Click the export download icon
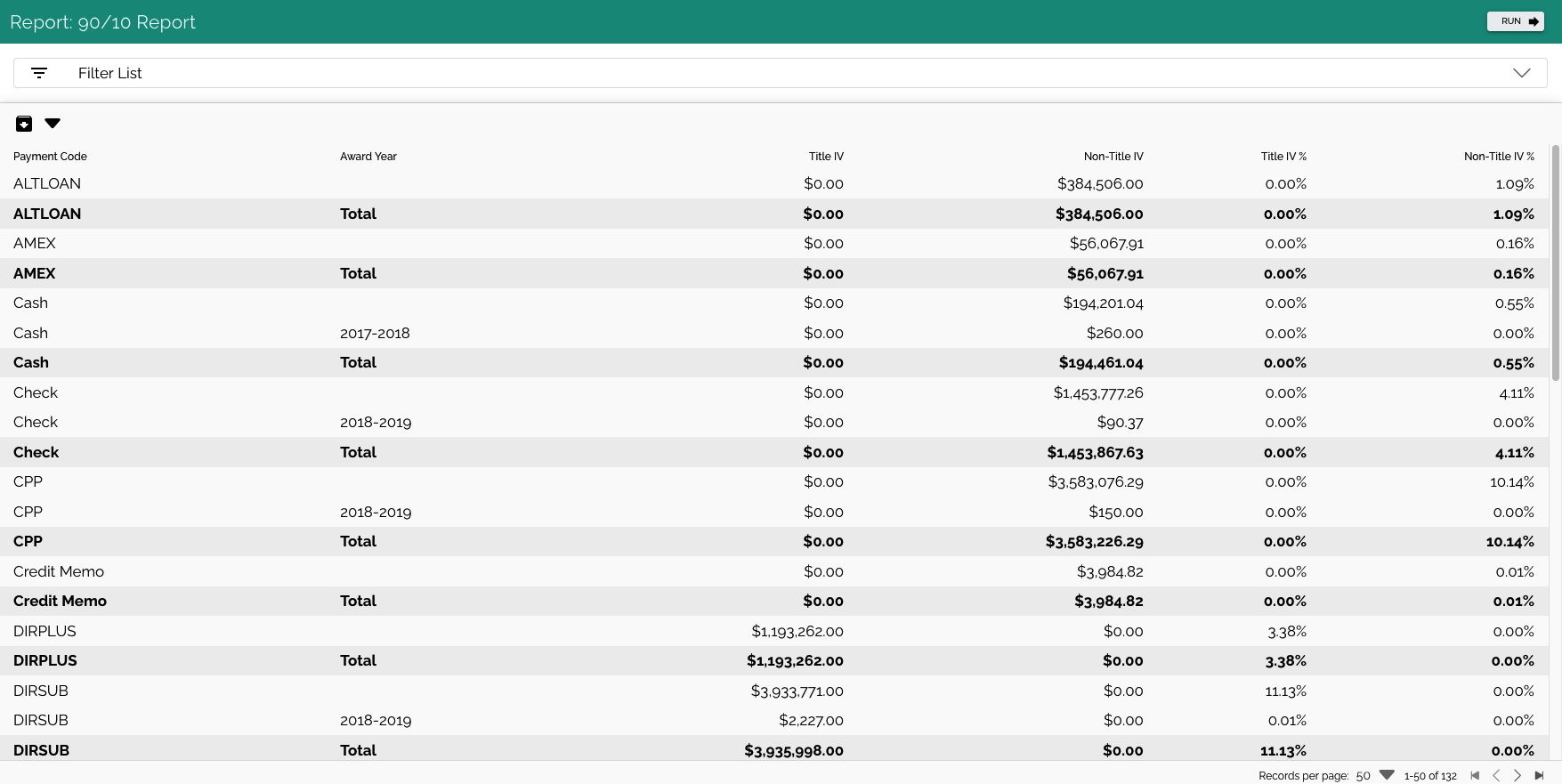Viewport: 1562px width, 784px height. tap(24, 124)
